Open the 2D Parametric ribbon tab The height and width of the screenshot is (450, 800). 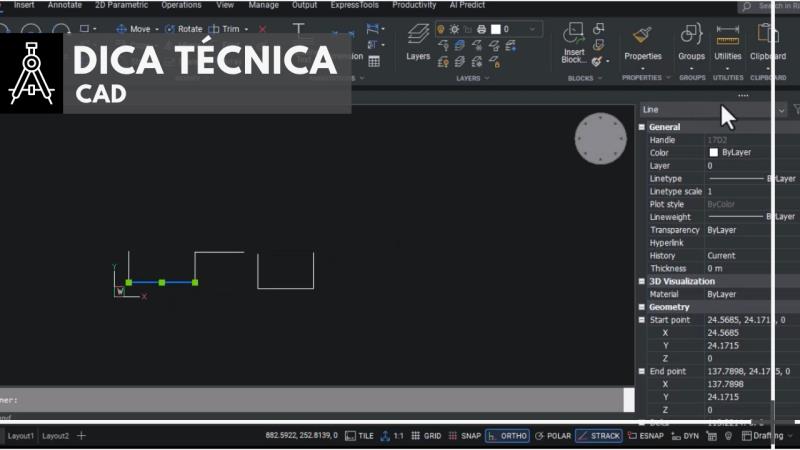click(x=121, y=5)
